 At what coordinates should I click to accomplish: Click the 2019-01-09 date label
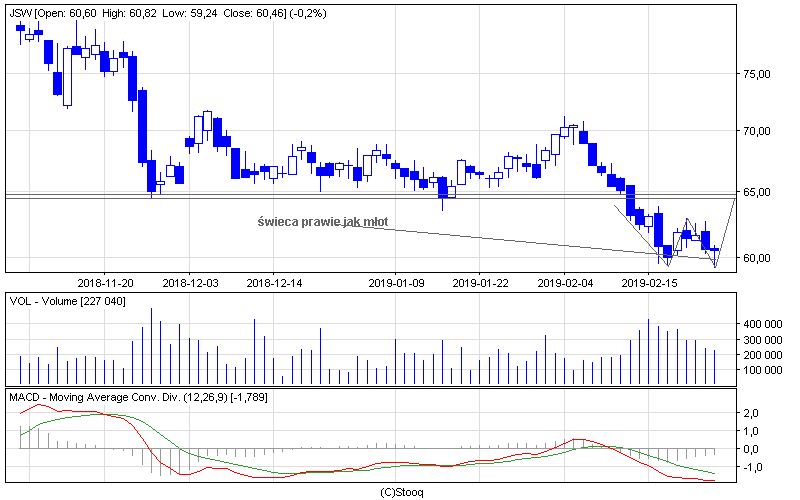click(x=396, y=283)
